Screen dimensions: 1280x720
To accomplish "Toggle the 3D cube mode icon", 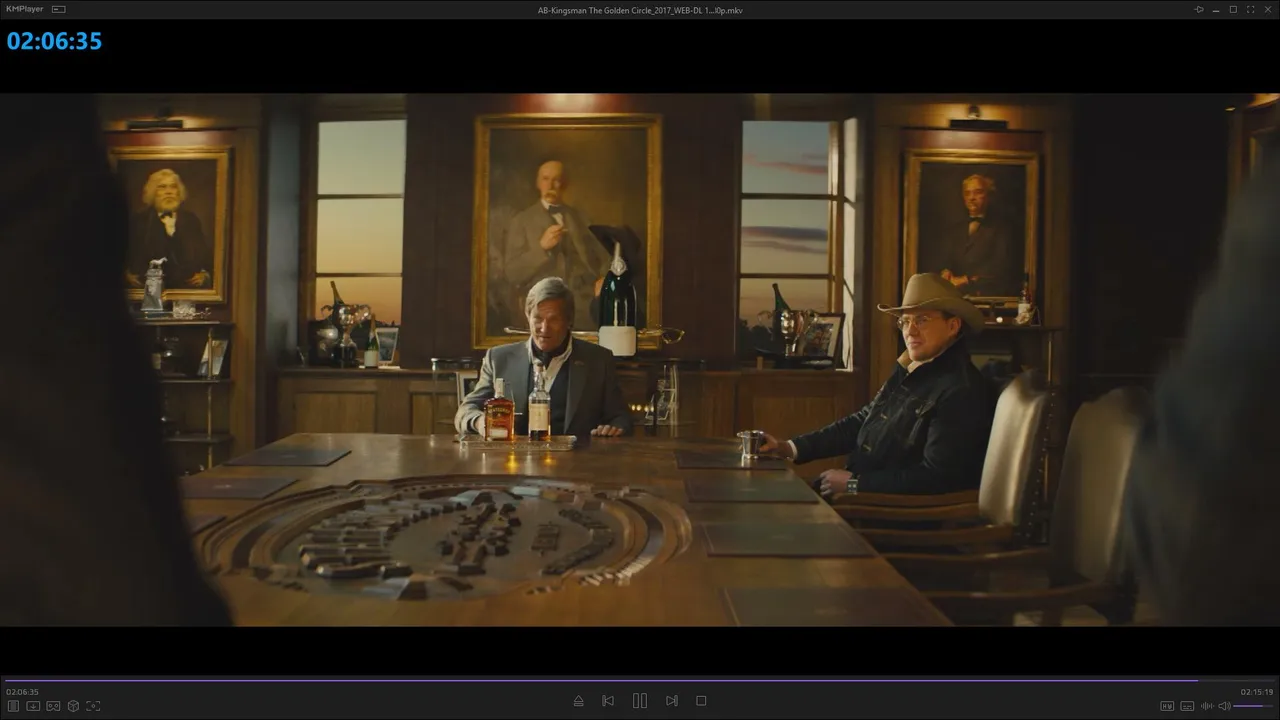I will pyautogui.click(x=73, y=706).
